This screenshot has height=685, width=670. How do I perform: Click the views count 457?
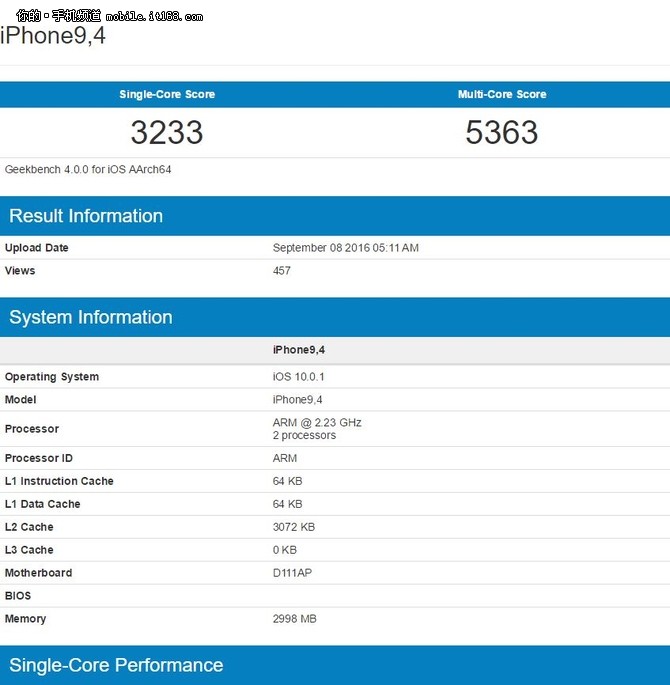(282, 271)
